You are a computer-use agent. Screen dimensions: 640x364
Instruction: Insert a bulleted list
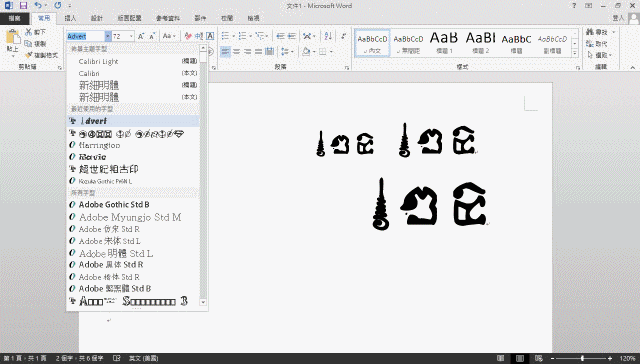(225, 36)
